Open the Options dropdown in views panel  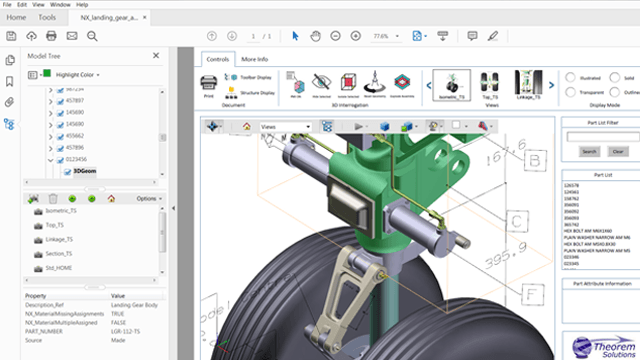click(x=149, y=198)
